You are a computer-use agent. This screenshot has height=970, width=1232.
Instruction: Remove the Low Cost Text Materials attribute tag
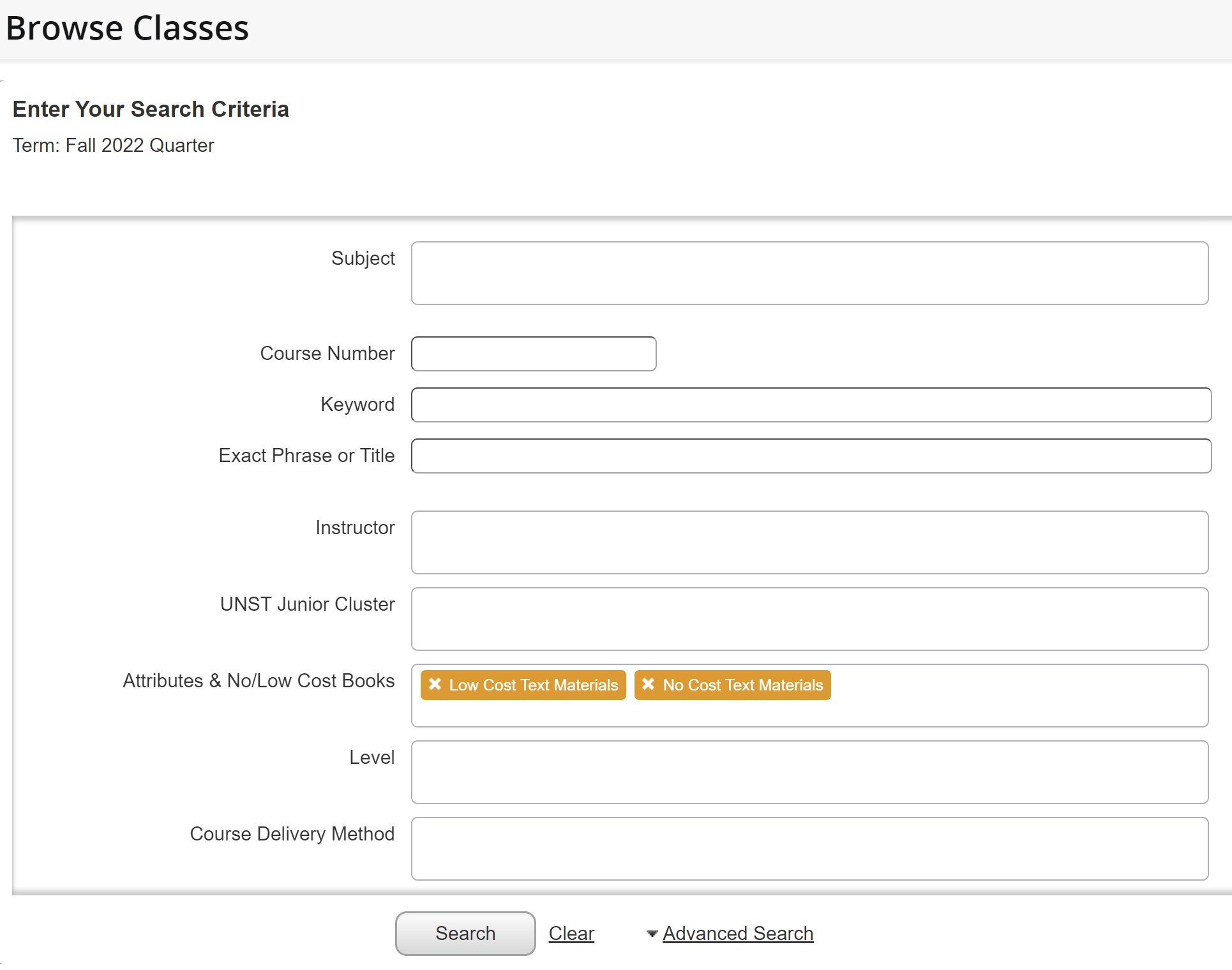coord(436,685)
